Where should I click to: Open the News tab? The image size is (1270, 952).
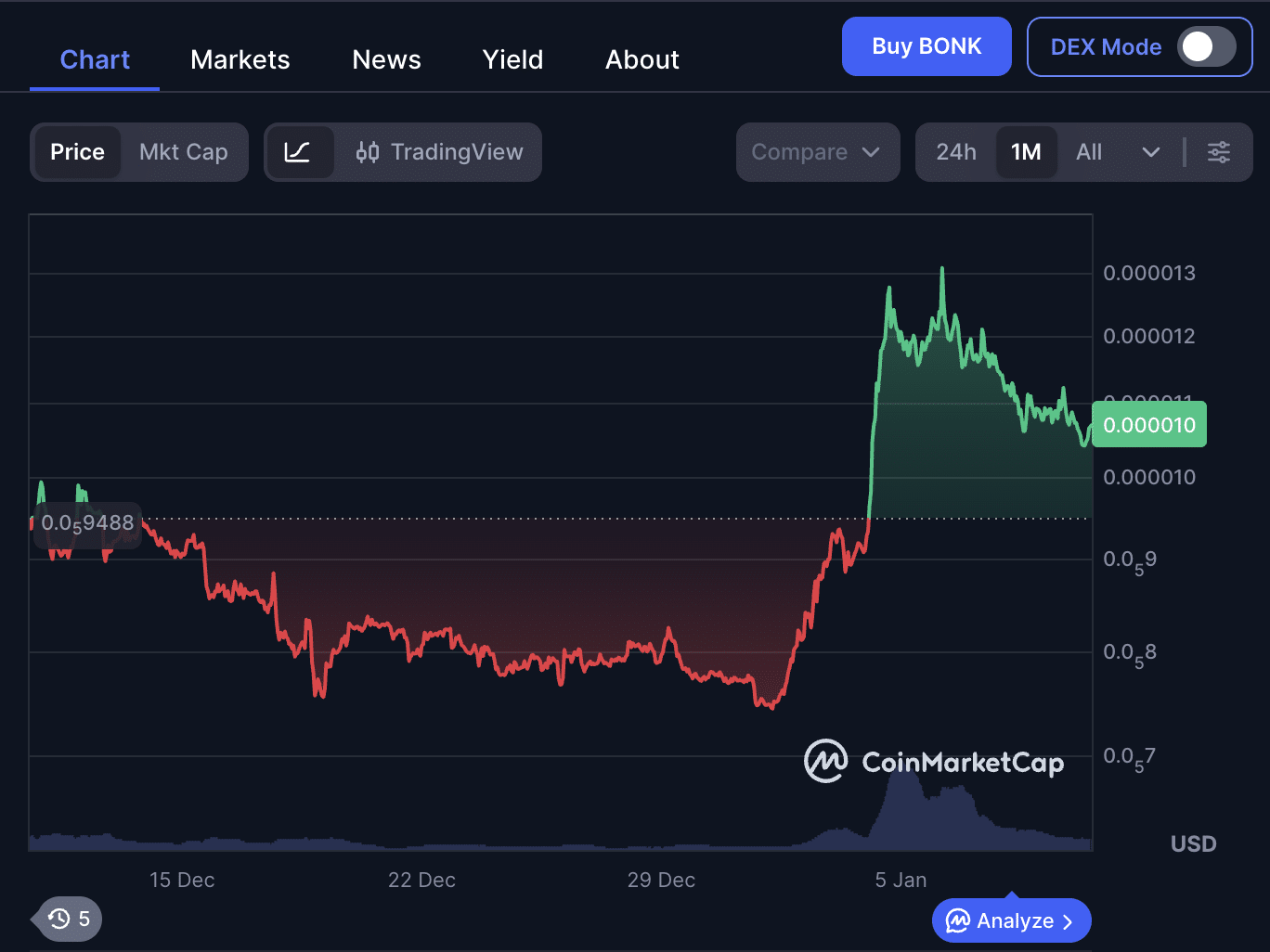click(x=386, y=58)
